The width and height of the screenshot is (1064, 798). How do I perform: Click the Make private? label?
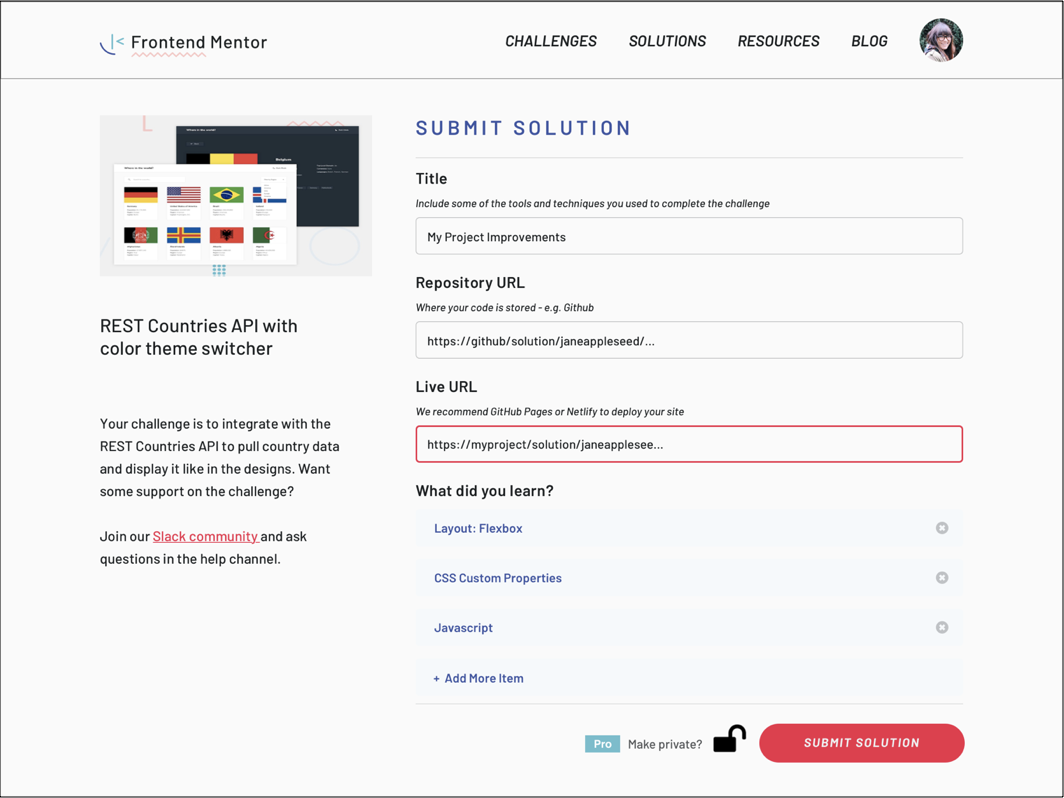[x=665, y=744]
